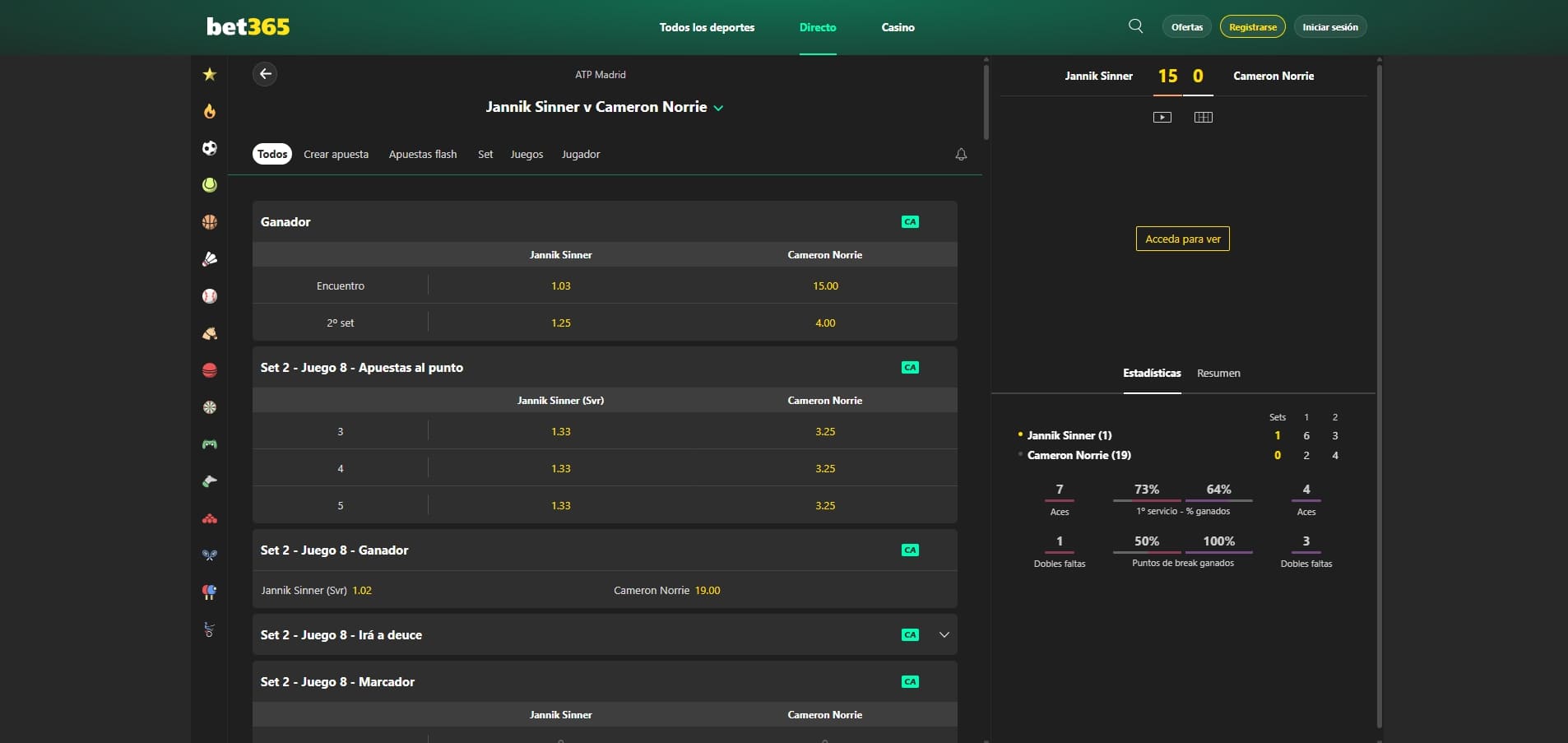Select the soccer sport icon
The width and height of the screenshot is (1568, 743).
pyautogui.click(x=211, y=149)
